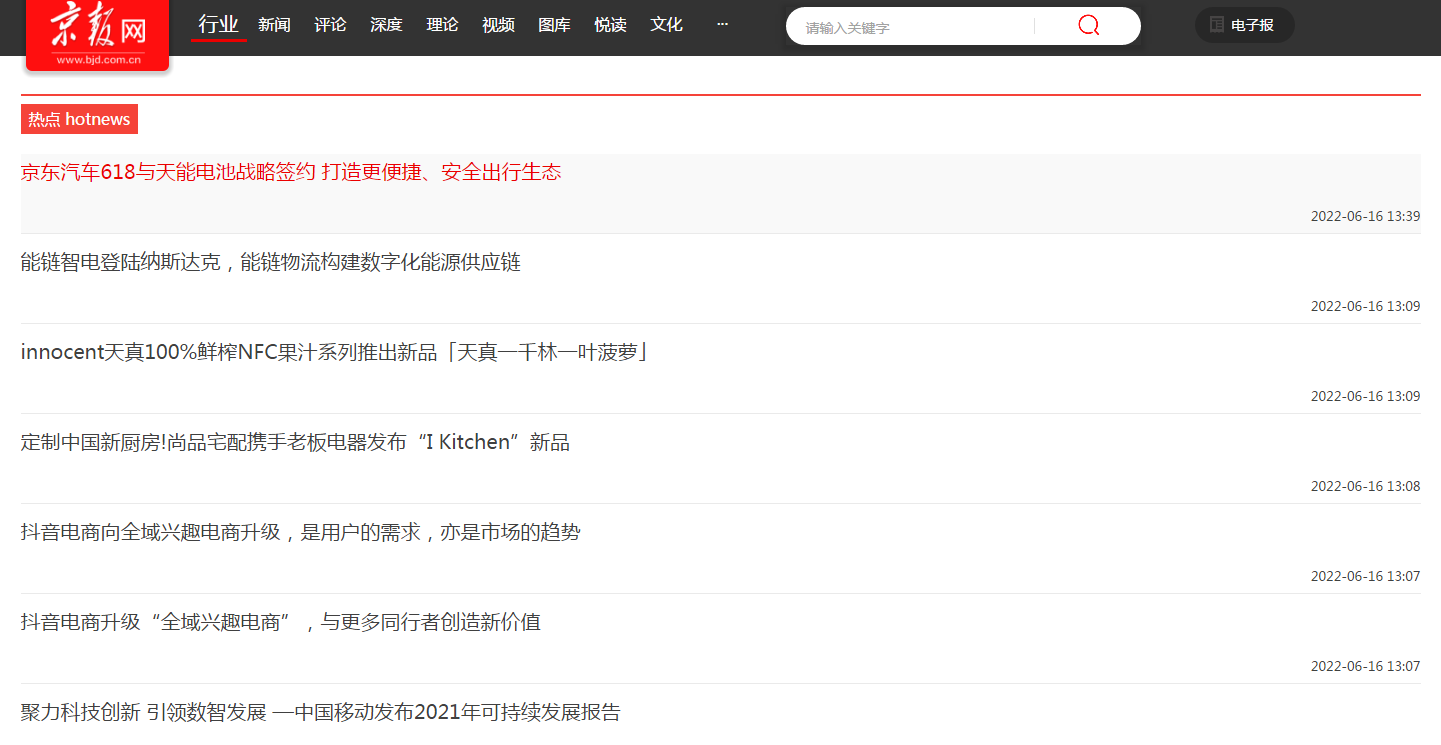Go to the 新闻 section

[274, 25]
